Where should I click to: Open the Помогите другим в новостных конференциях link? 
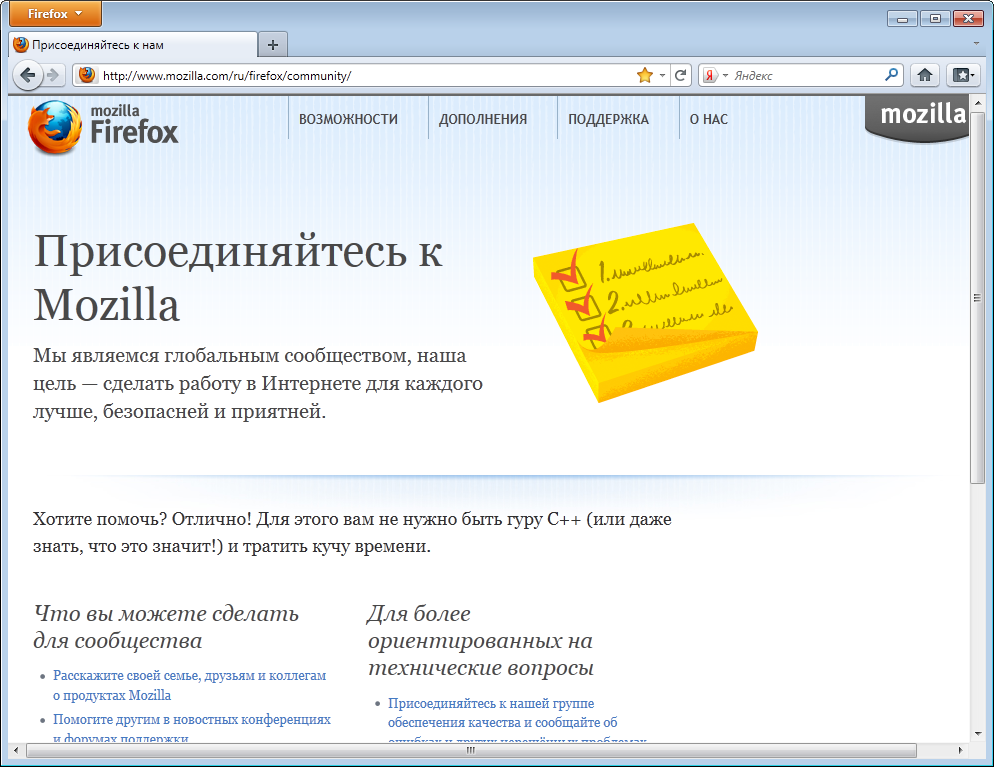point(191,728)
